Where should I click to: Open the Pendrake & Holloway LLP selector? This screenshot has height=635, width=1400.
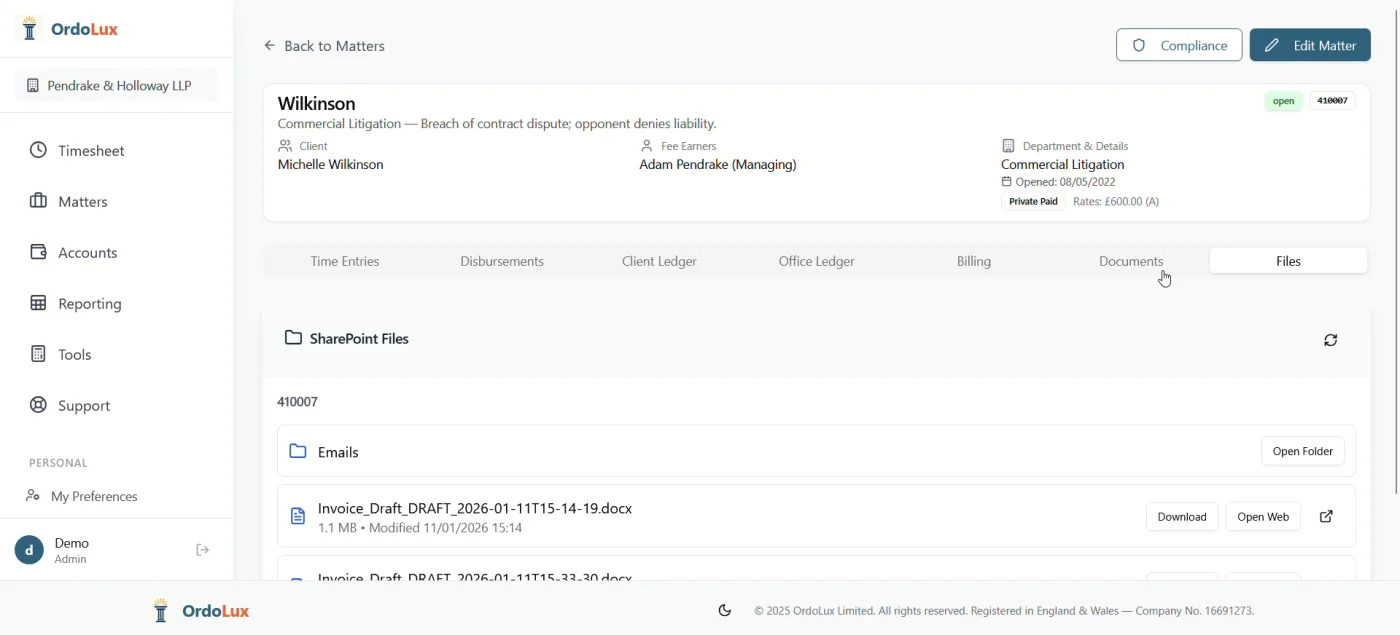tap(114, 85)
